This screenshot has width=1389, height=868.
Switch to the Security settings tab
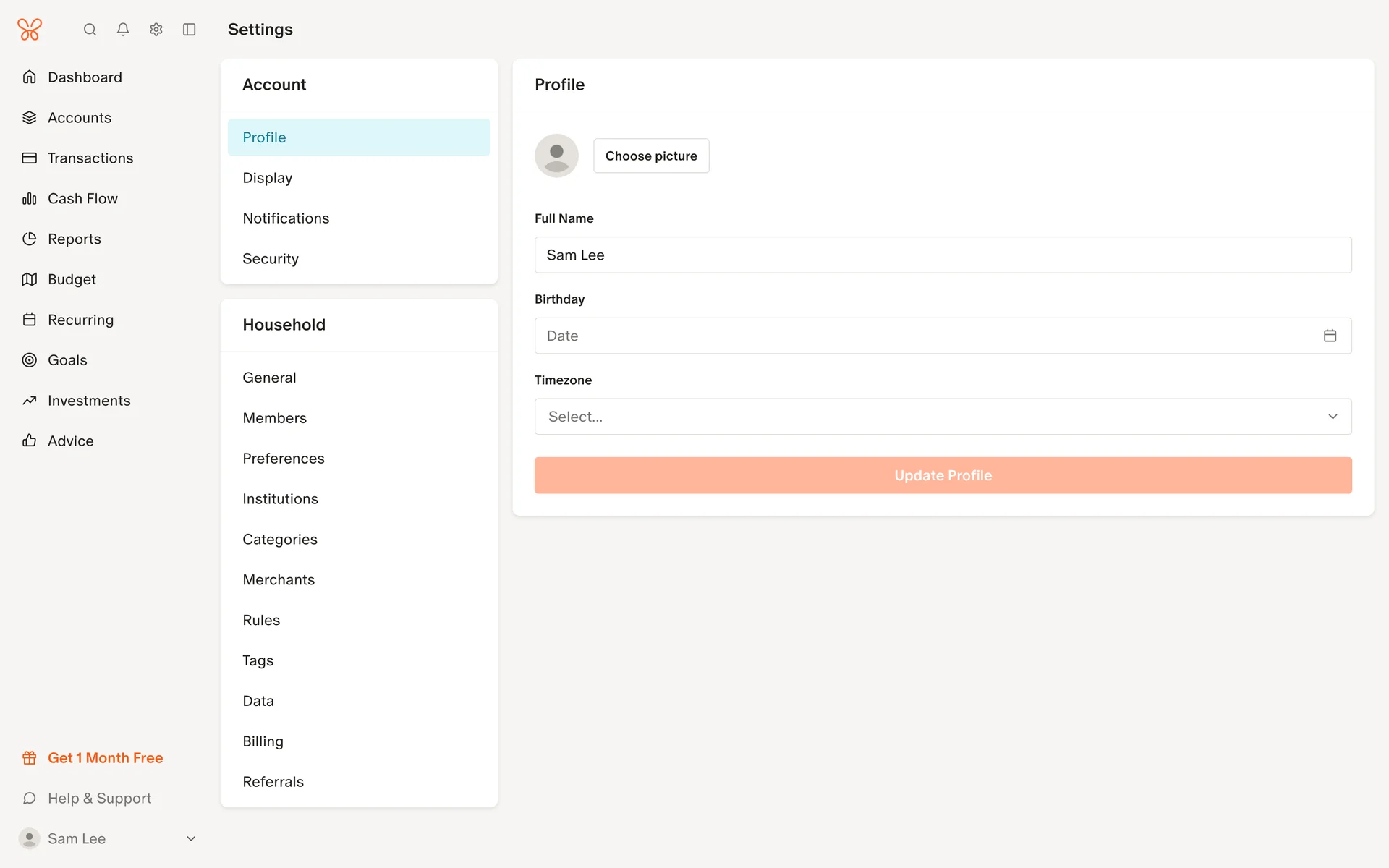pyautogui.click(x=271, y=259)
